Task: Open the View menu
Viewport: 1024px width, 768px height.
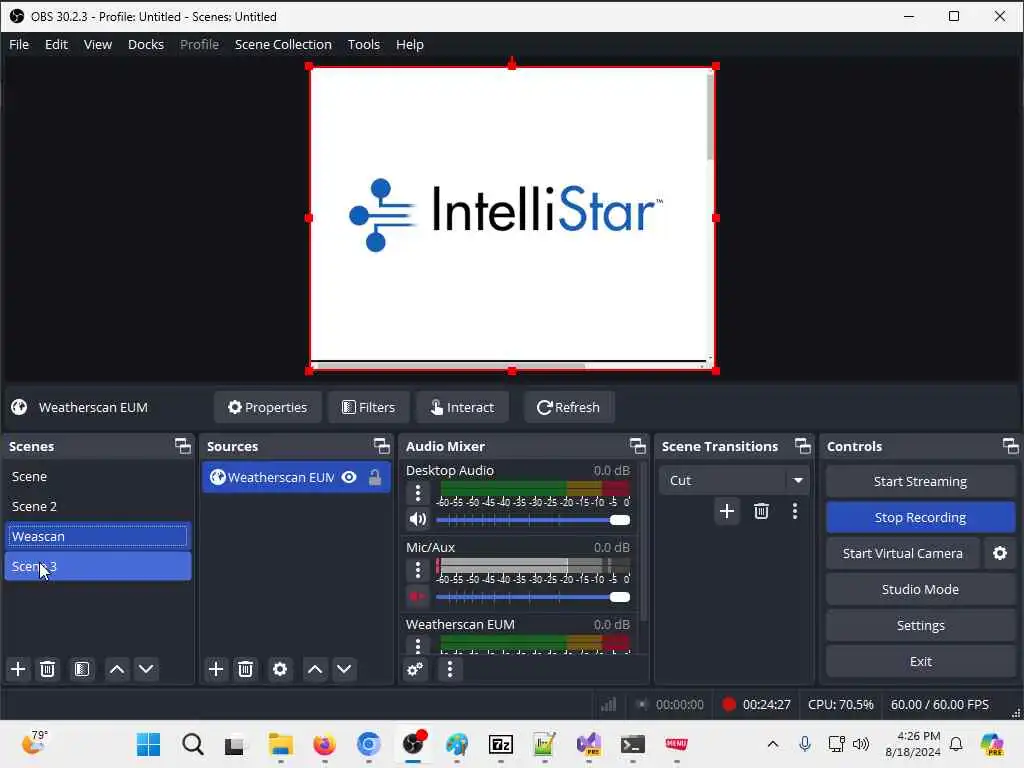Action: (98, 44)
